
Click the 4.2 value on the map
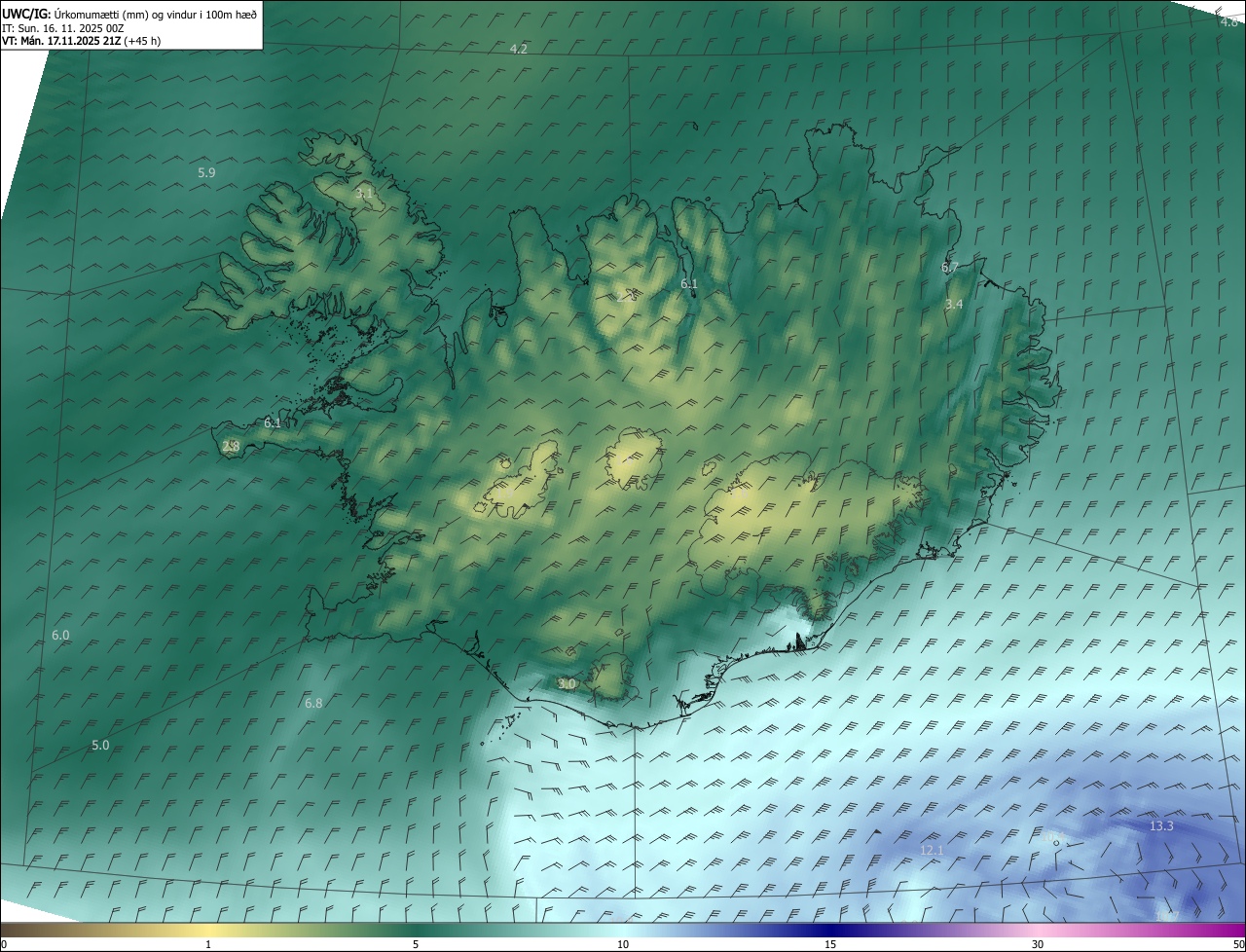pyautogui.click(x=519, y=49)
